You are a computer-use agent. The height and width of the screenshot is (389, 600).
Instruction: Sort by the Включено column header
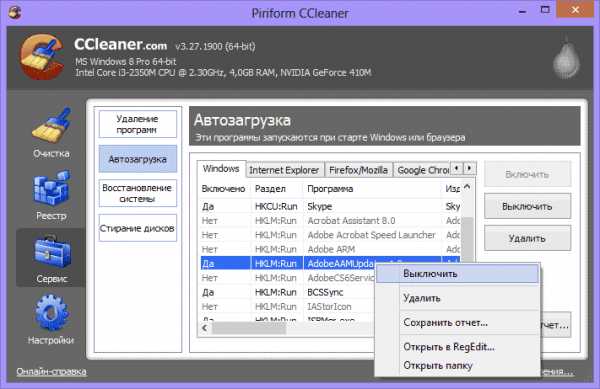[224, 189]
